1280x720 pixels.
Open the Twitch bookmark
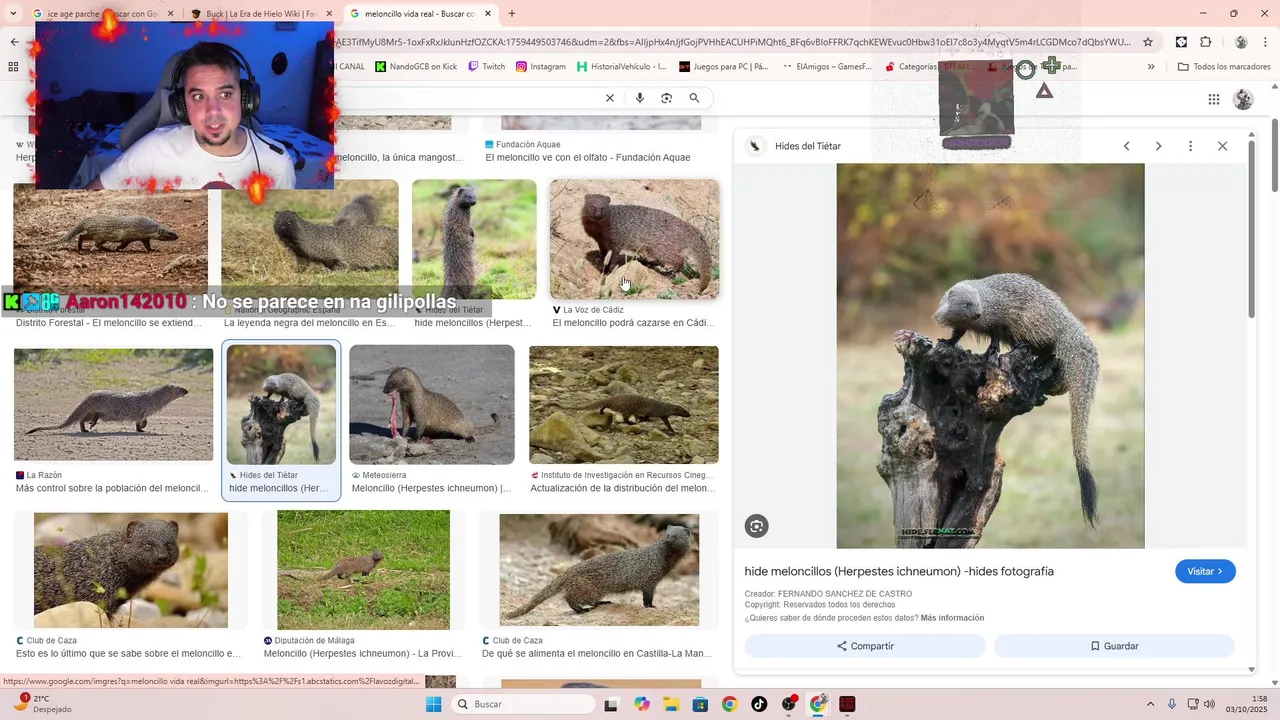tap(486, 67)
